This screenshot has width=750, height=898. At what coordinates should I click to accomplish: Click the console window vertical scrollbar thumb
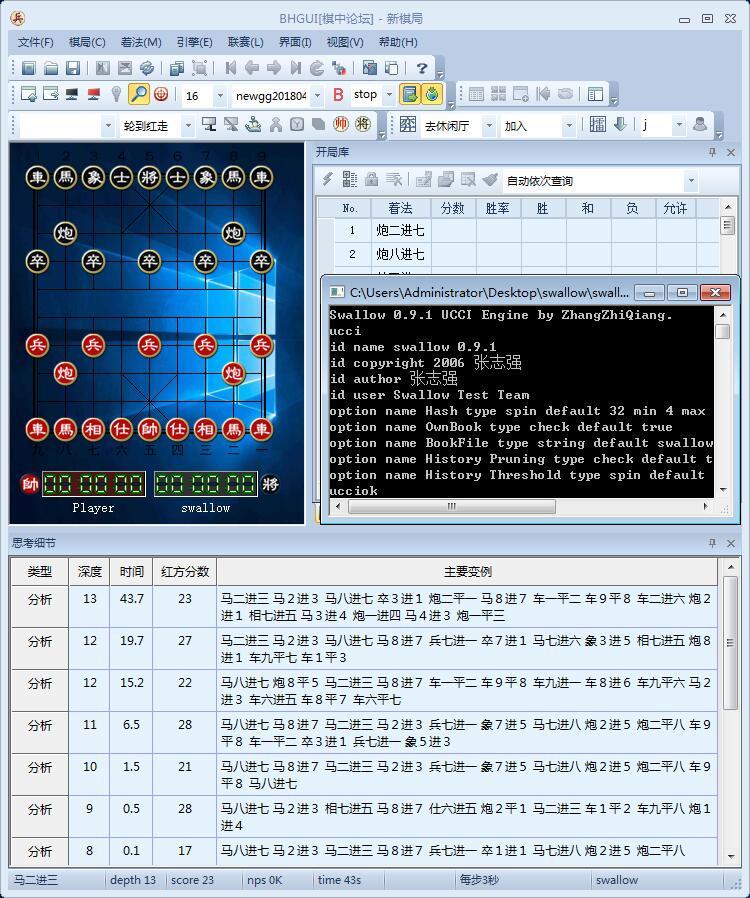[x=723, y=332]
